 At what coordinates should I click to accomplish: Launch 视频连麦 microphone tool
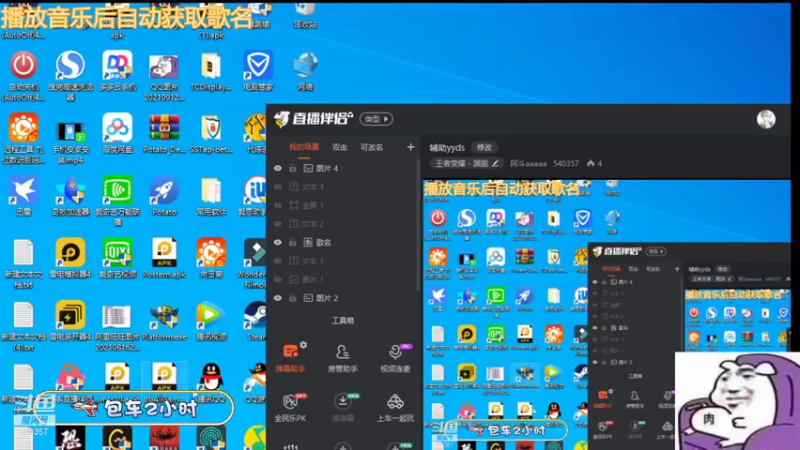tap(395, 357)
